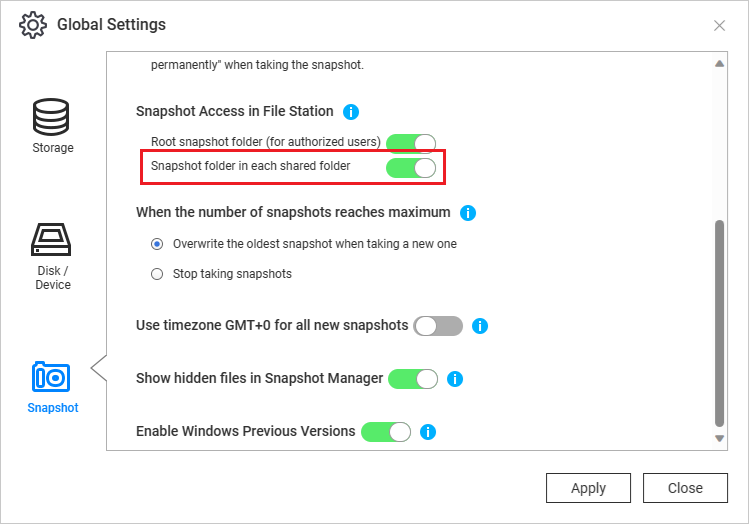The image size is (749, 524).
Task: Click the Close button
Action: point(685,488)
